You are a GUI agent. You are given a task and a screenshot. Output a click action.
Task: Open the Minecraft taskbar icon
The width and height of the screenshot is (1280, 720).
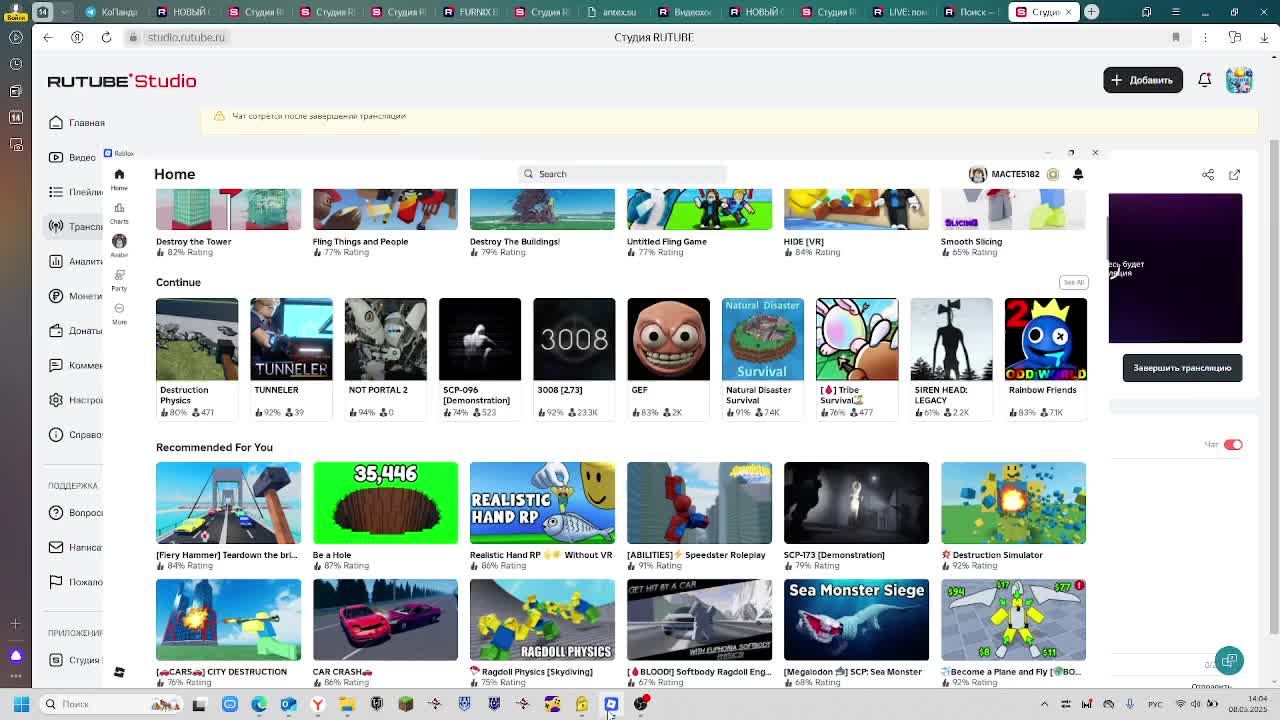(x=406, y=704)
